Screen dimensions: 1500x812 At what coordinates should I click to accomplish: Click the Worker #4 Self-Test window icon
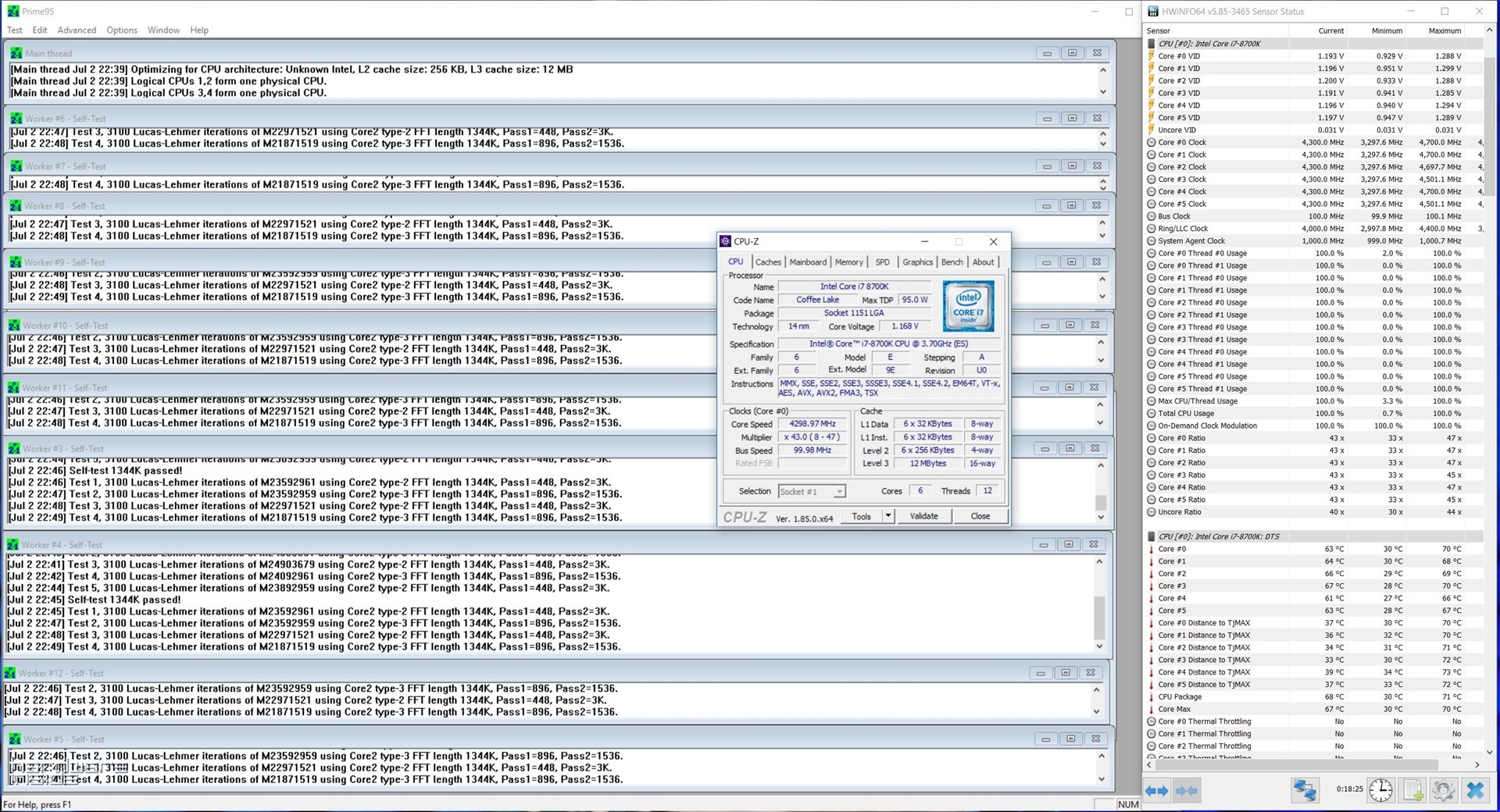tap(12, 544)
